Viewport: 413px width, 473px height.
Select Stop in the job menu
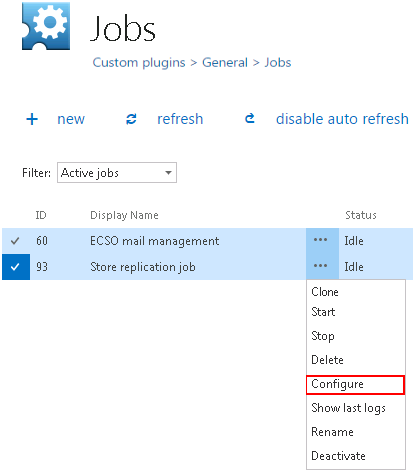(323, 336)
